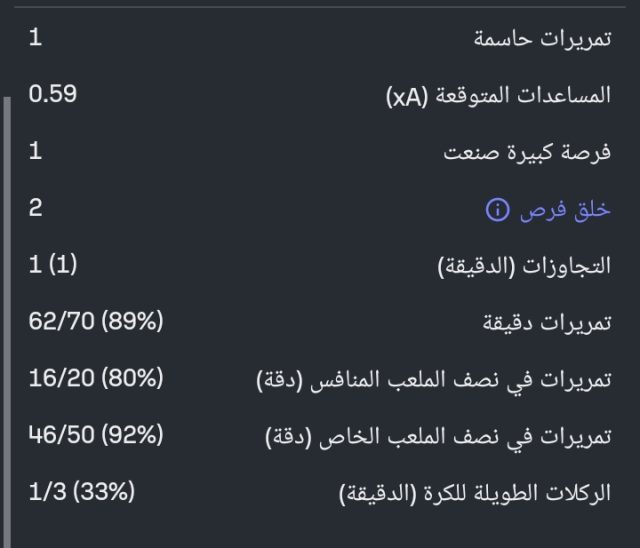Click the info icon beside خلق فرص
The height and width of the screenshot is (548, 640).
pyautogui.click(x=495, y=210)
